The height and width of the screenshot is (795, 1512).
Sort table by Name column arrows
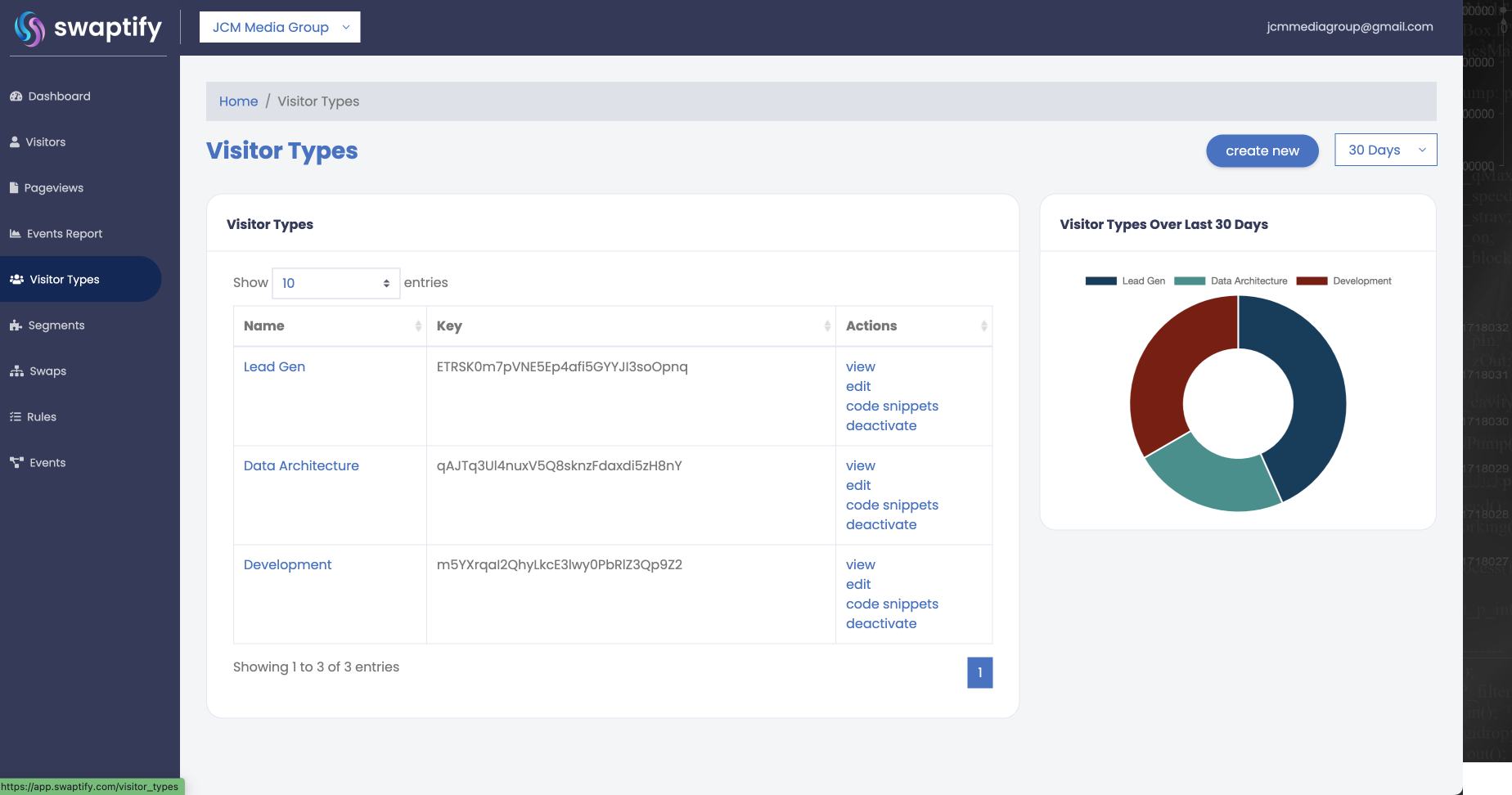point(418,326)
